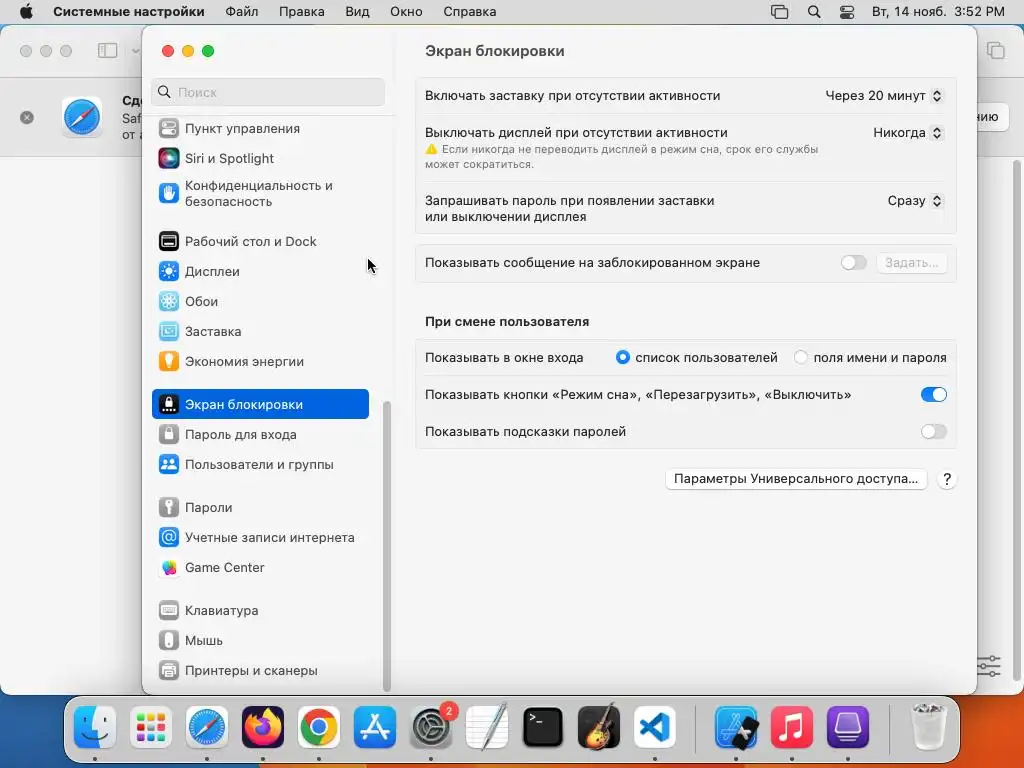This screenshot has height=768, width=1024.
Task: Open Apple Configurator purple Dock icon
Action: (848, 727)
